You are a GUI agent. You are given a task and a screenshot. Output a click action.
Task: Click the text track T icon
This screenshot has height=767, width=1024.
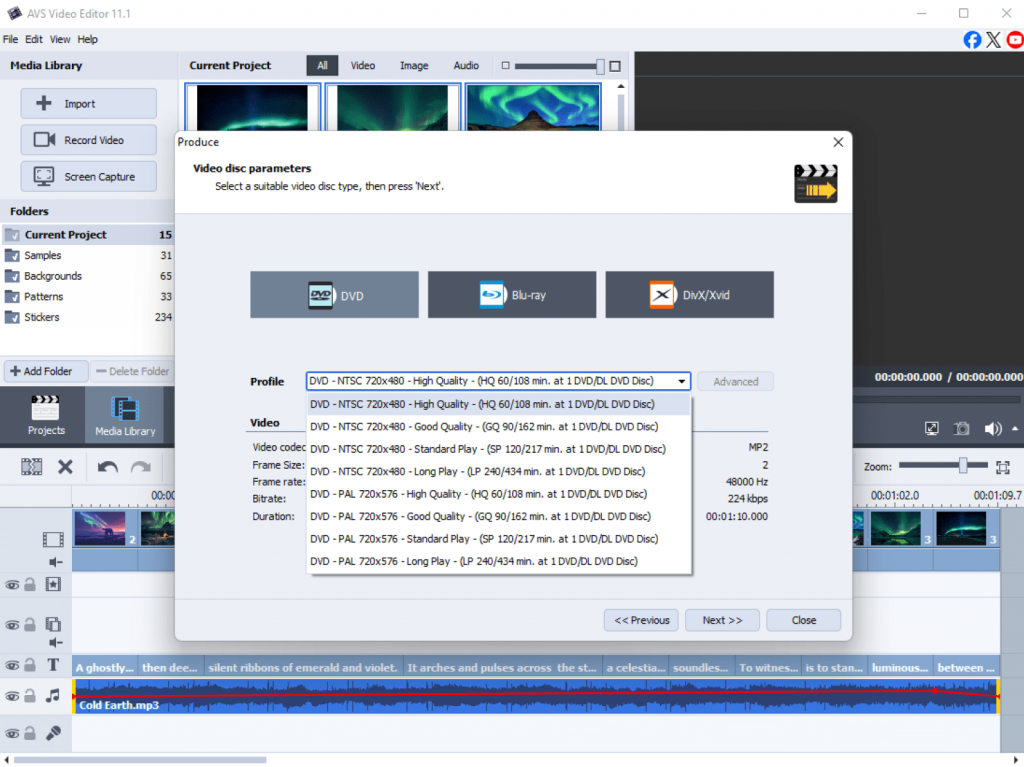(x=53, y=665)
